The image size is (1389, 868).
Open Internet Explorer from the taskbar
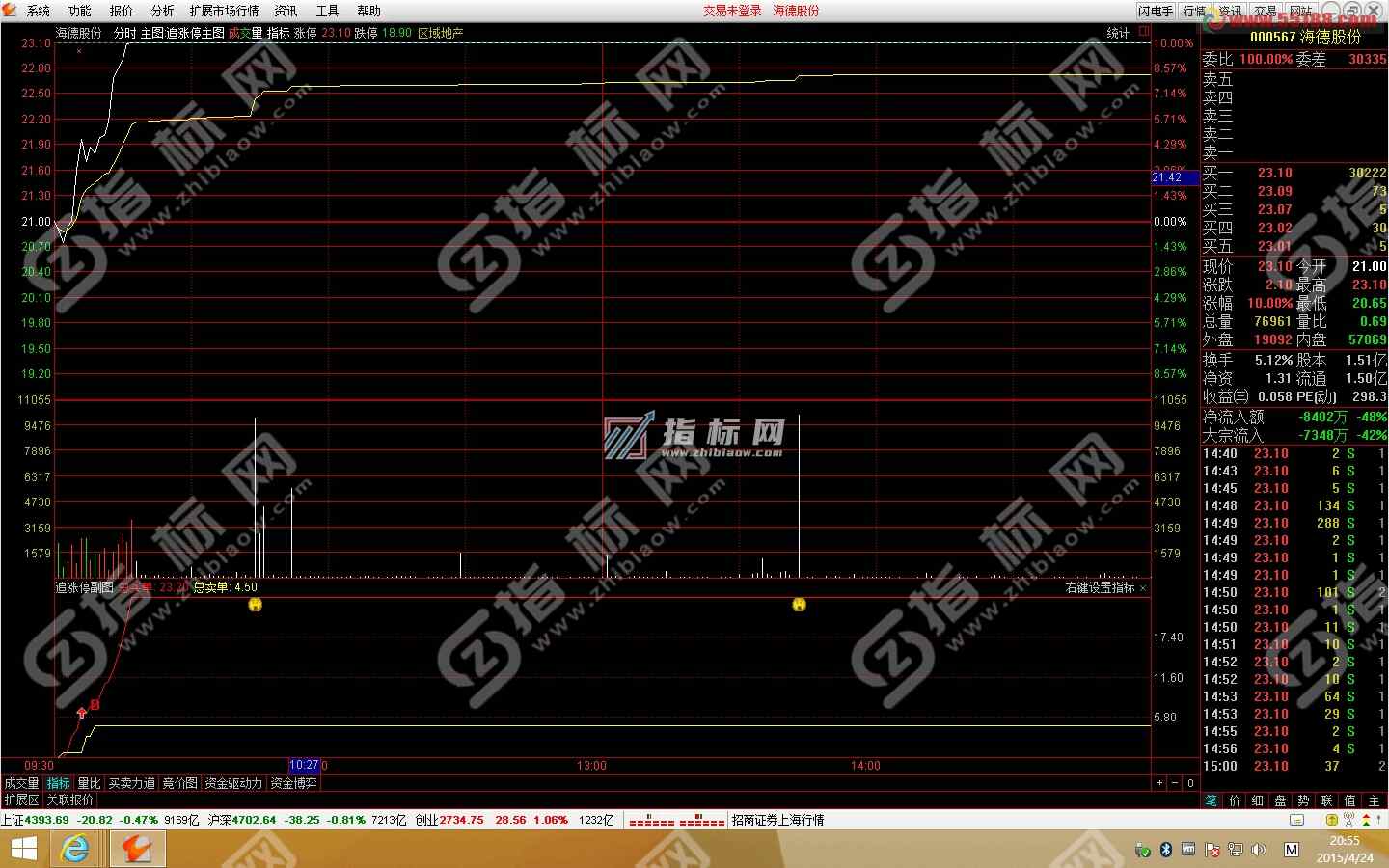74,849
